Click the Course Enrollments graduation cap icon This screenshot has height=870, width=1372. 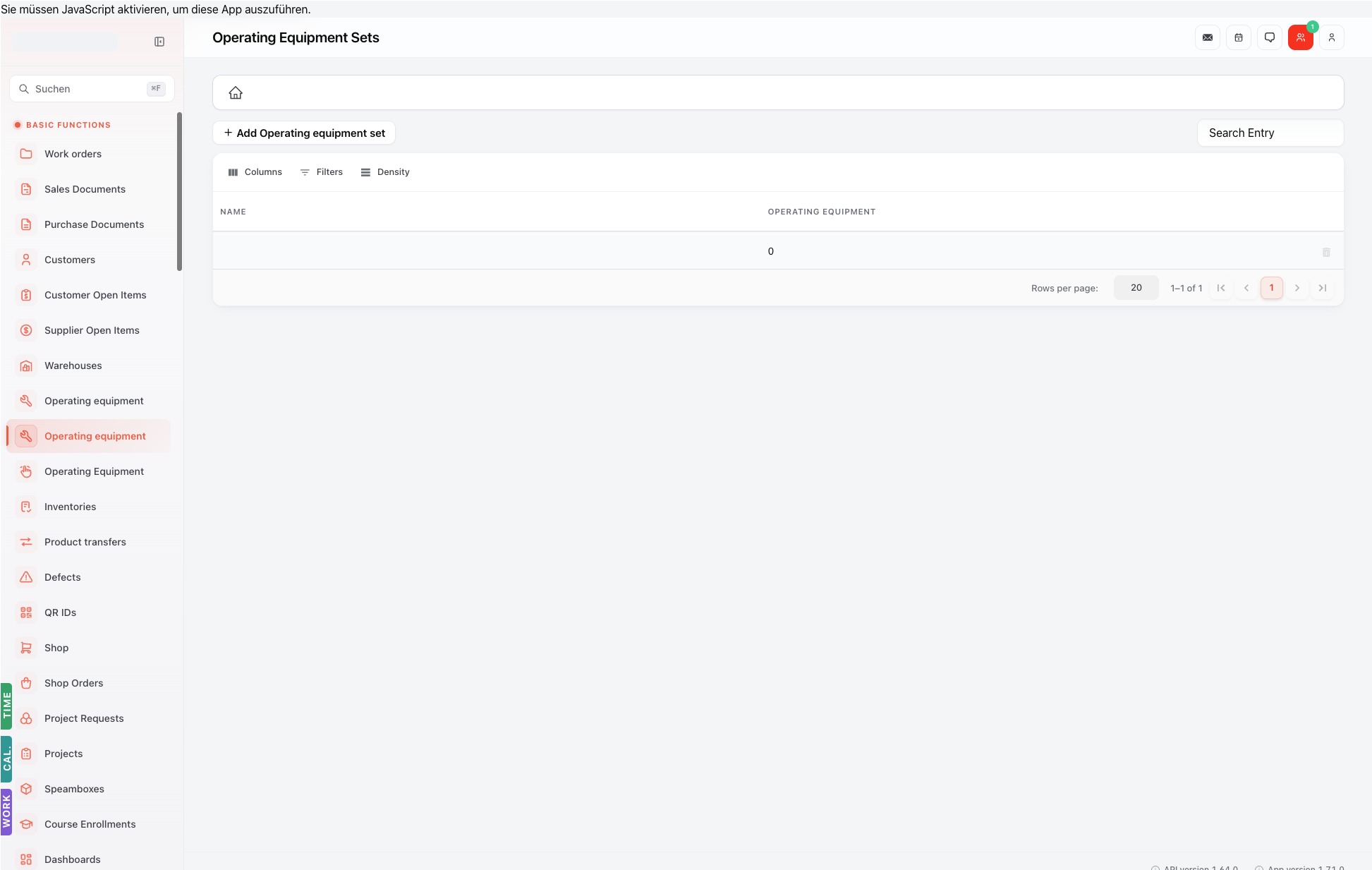(x=26, y=824)
